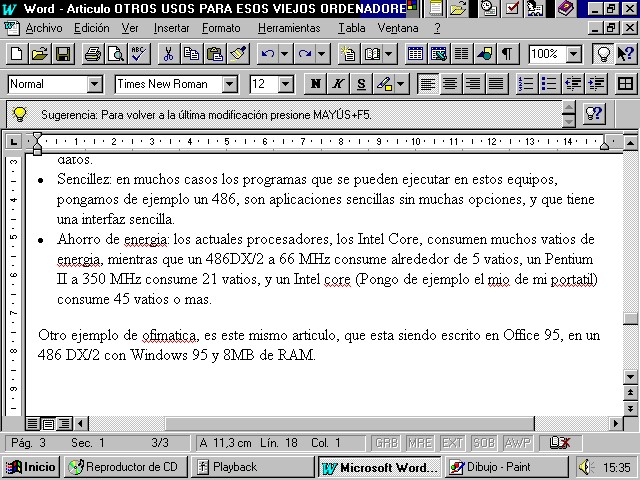Apply a numbered list
Viewport: 640px width, 480px height.
pyautogui.click(x=527, y=84)
